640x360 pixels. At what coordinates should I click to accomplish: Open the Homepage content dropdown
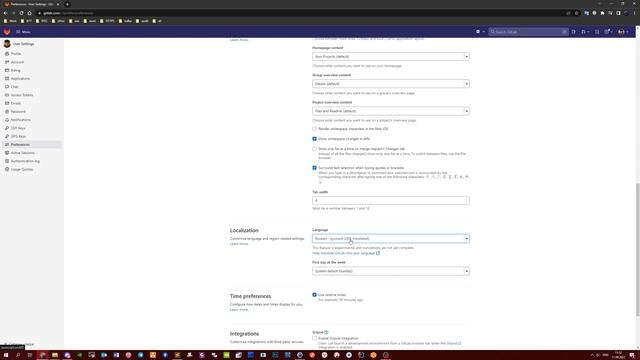(x=391, y=57)
